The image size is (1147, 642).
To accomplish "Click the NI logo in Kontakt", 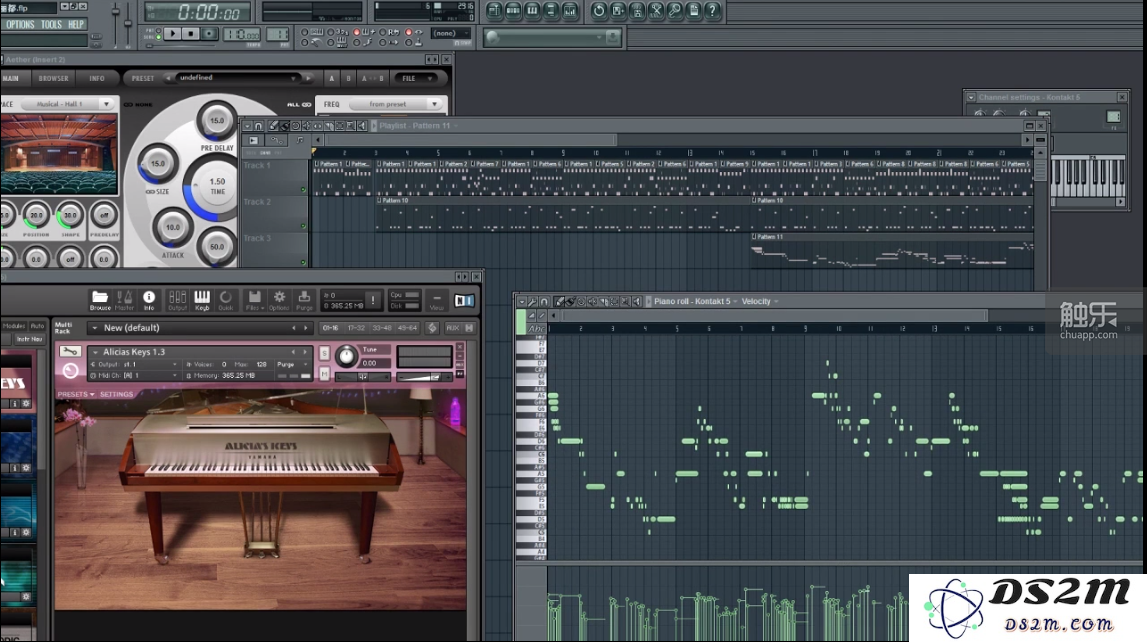I will point(464,301).
